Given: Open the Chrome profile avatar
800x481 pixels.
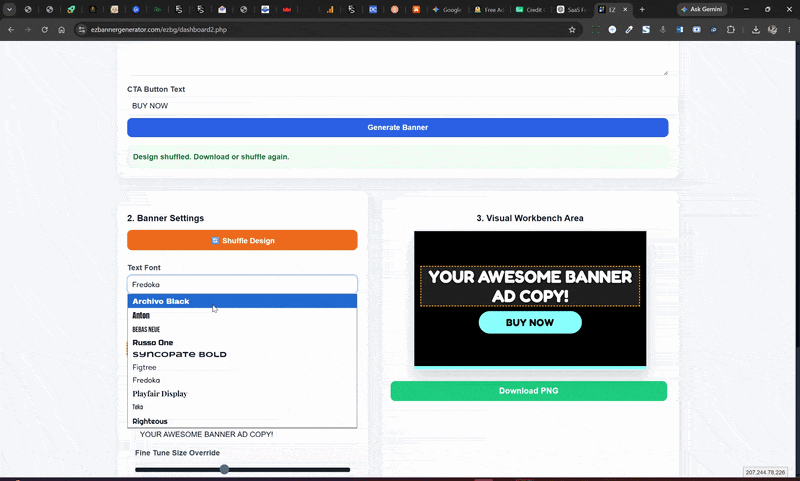Looking at the screenshot, I should pyautogui.click(x=772, y=30).
